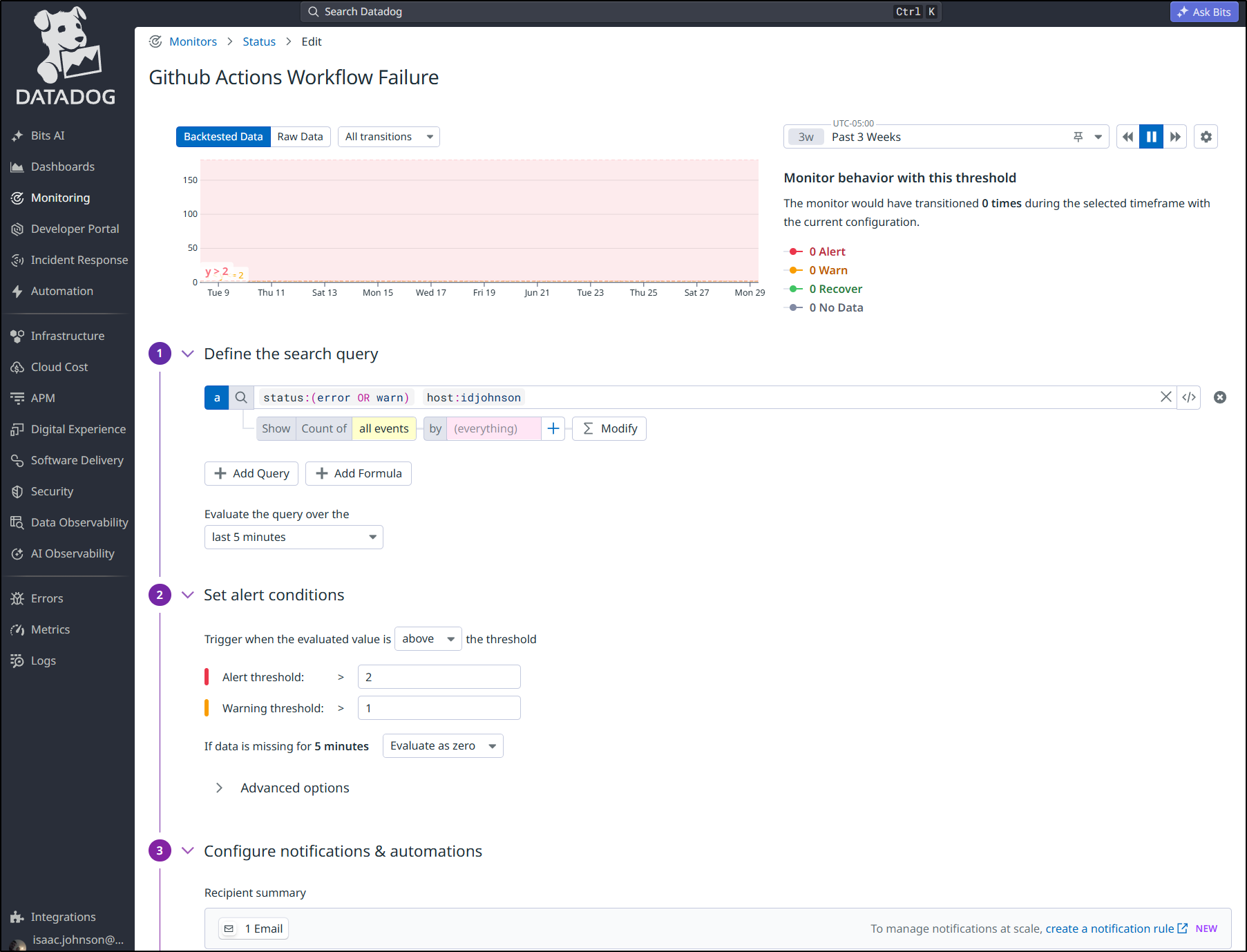This screenshot has width=1247, height=952.
Task: Click Count of aggregation selector
Action: pos(324,428)
